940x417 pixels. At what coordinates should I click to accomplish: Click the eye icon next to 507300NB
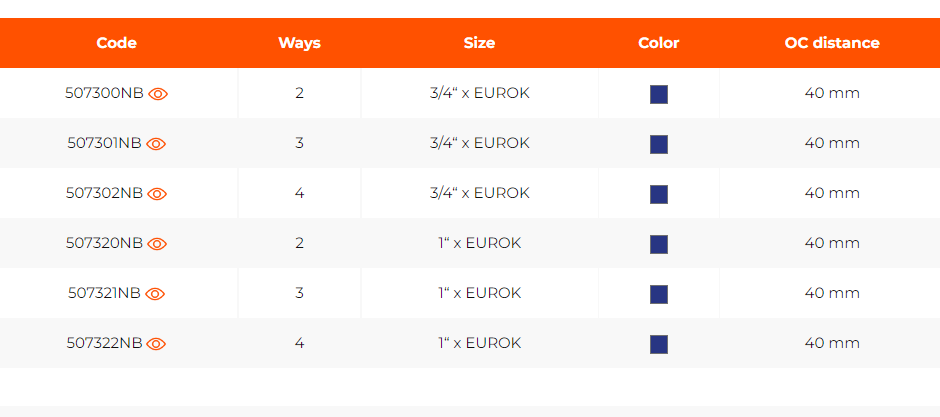[x=158, y=94]
